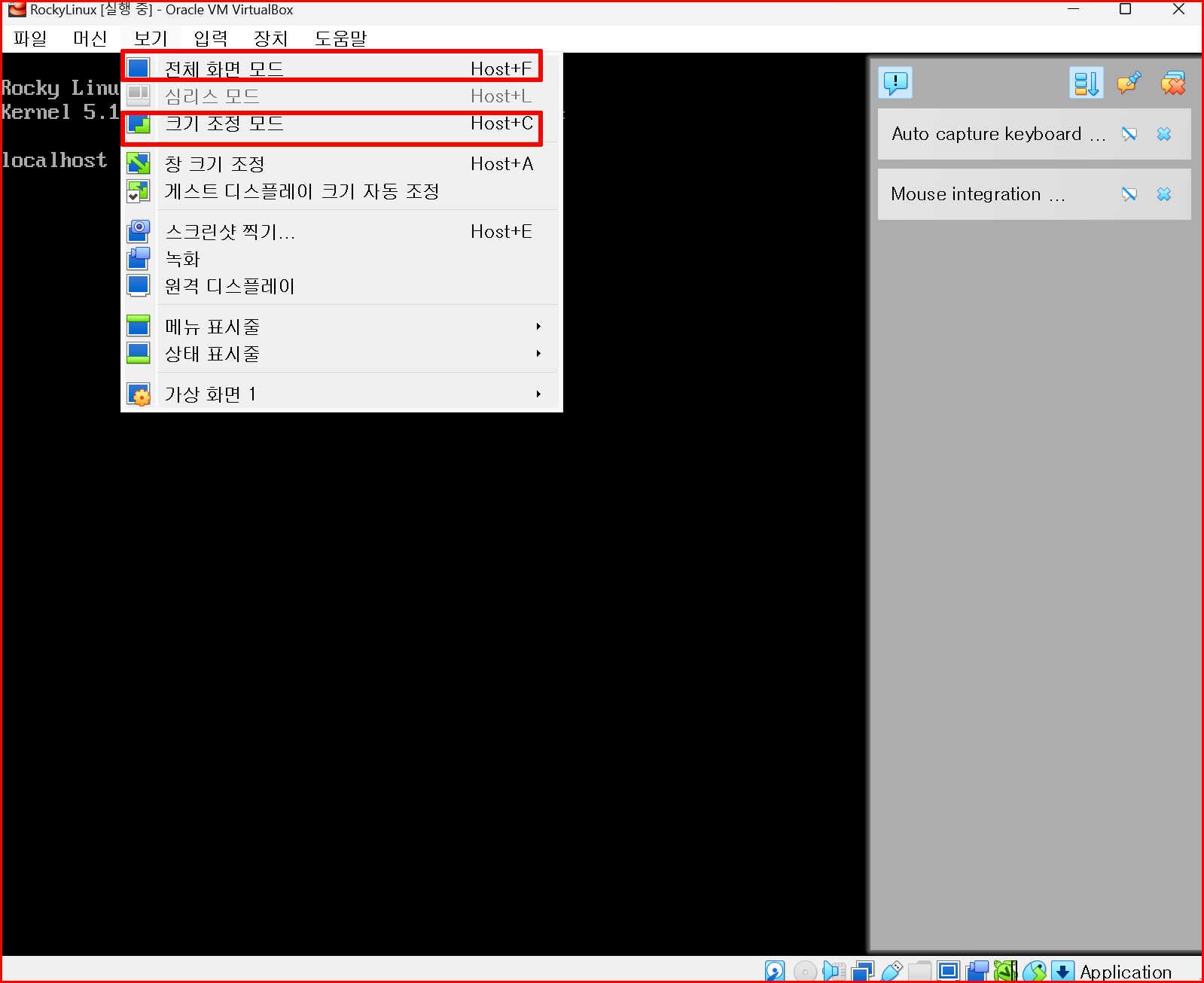Click the shared folders status bar icon
This screenshot has height=983, width=1204.
pyautogui.click(x=919, y=972)
